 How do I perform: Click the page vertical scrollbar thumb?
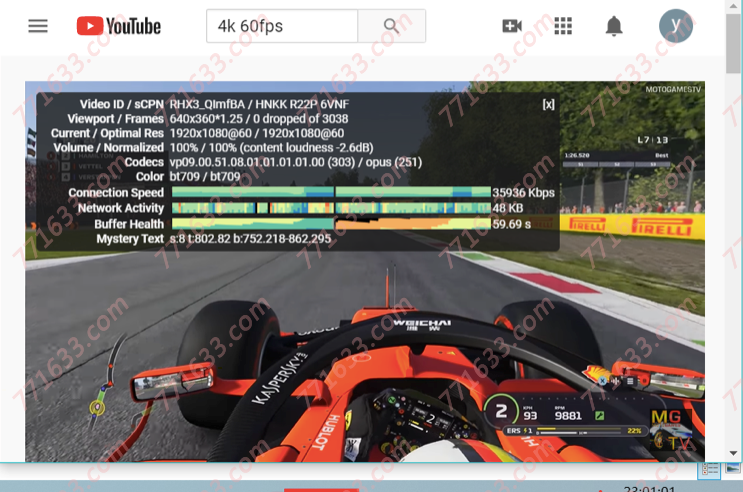click(733, 44)
